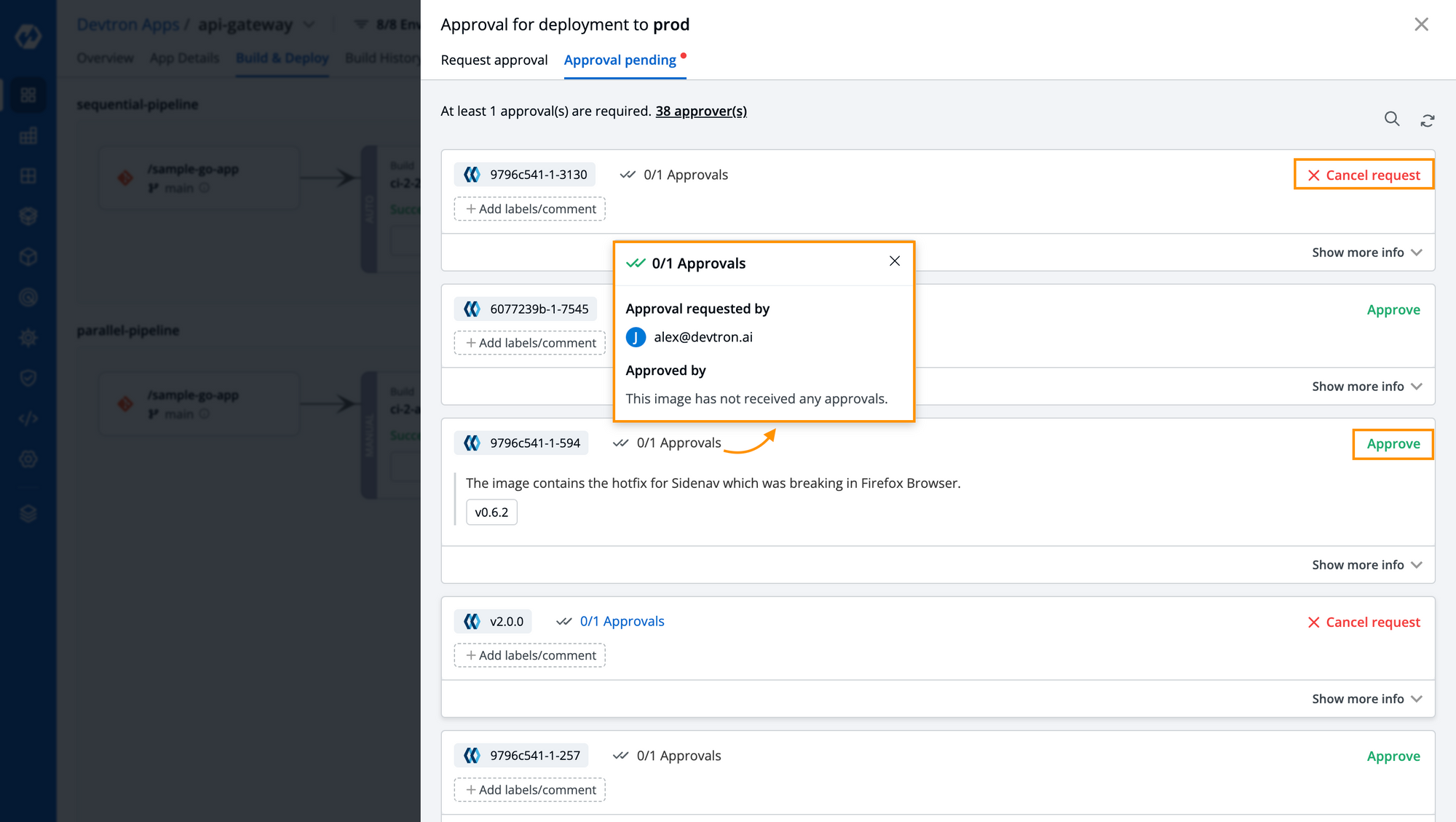Click the Devtron logo in the sidebar

28,36
